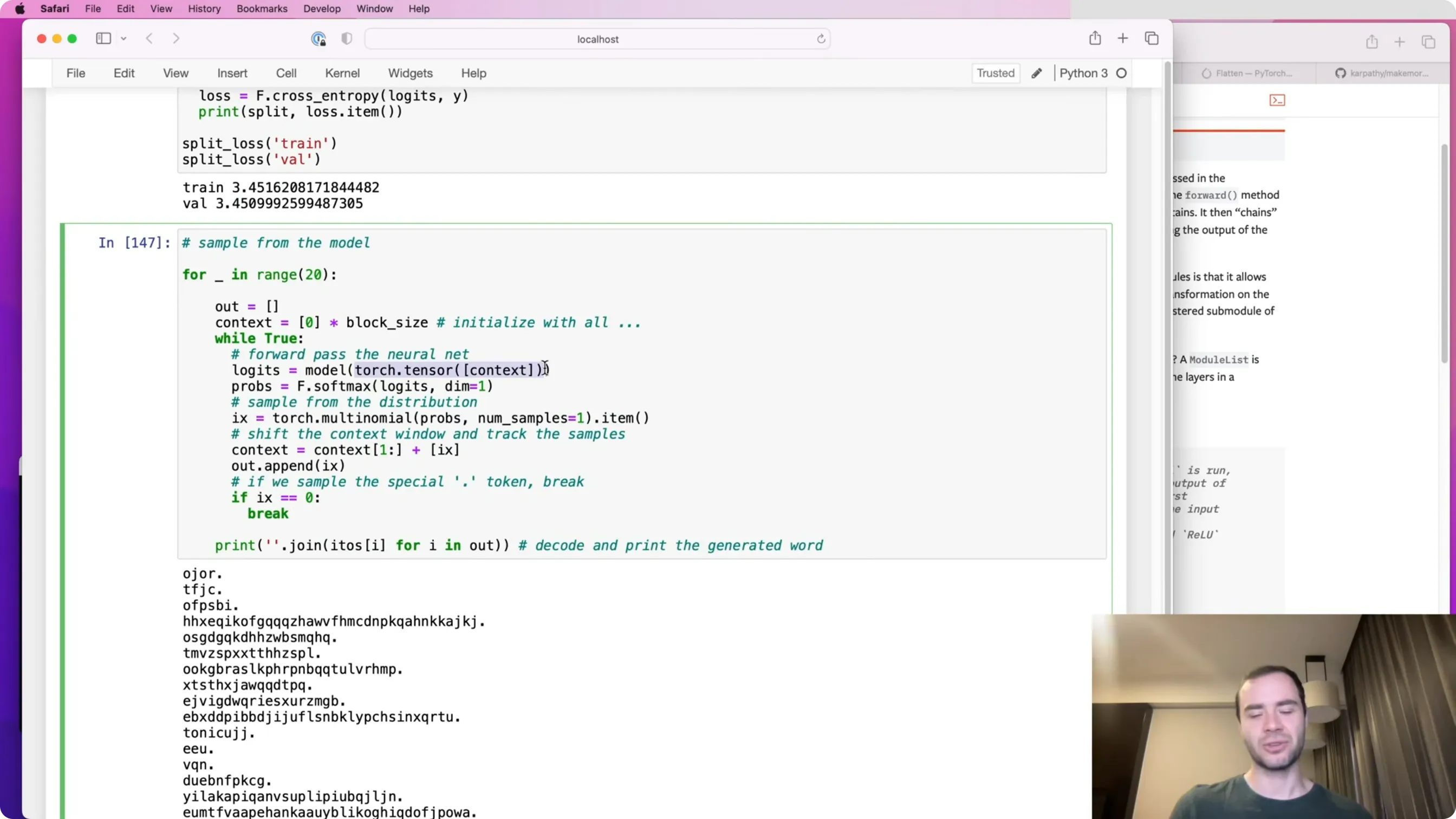Click the Share icon in front Safari window
1456x819 pixels.
[x=1095, y=38]
